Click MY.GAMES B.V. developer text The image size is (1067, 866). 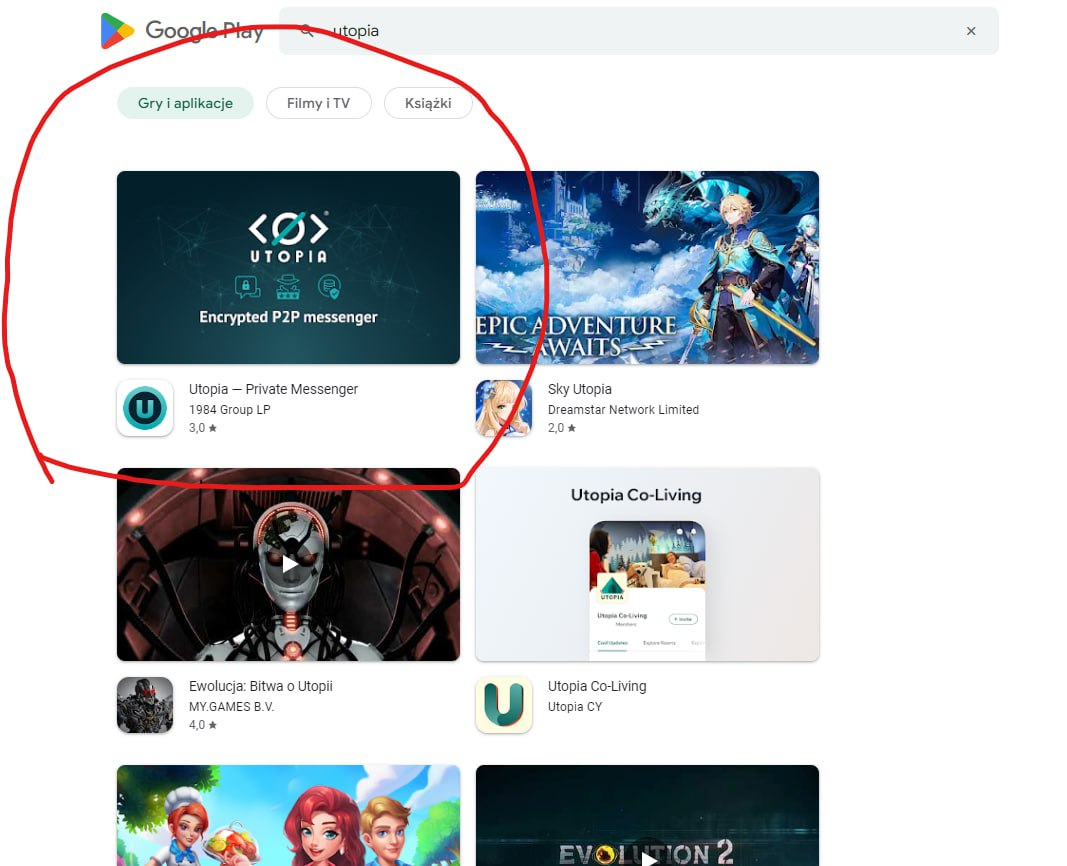pyautogui.click(x=231, y=707)
